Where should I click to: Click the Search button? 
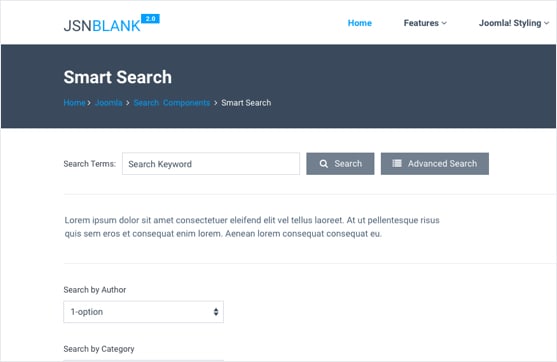pyautogui.click(x=340, y=164)
